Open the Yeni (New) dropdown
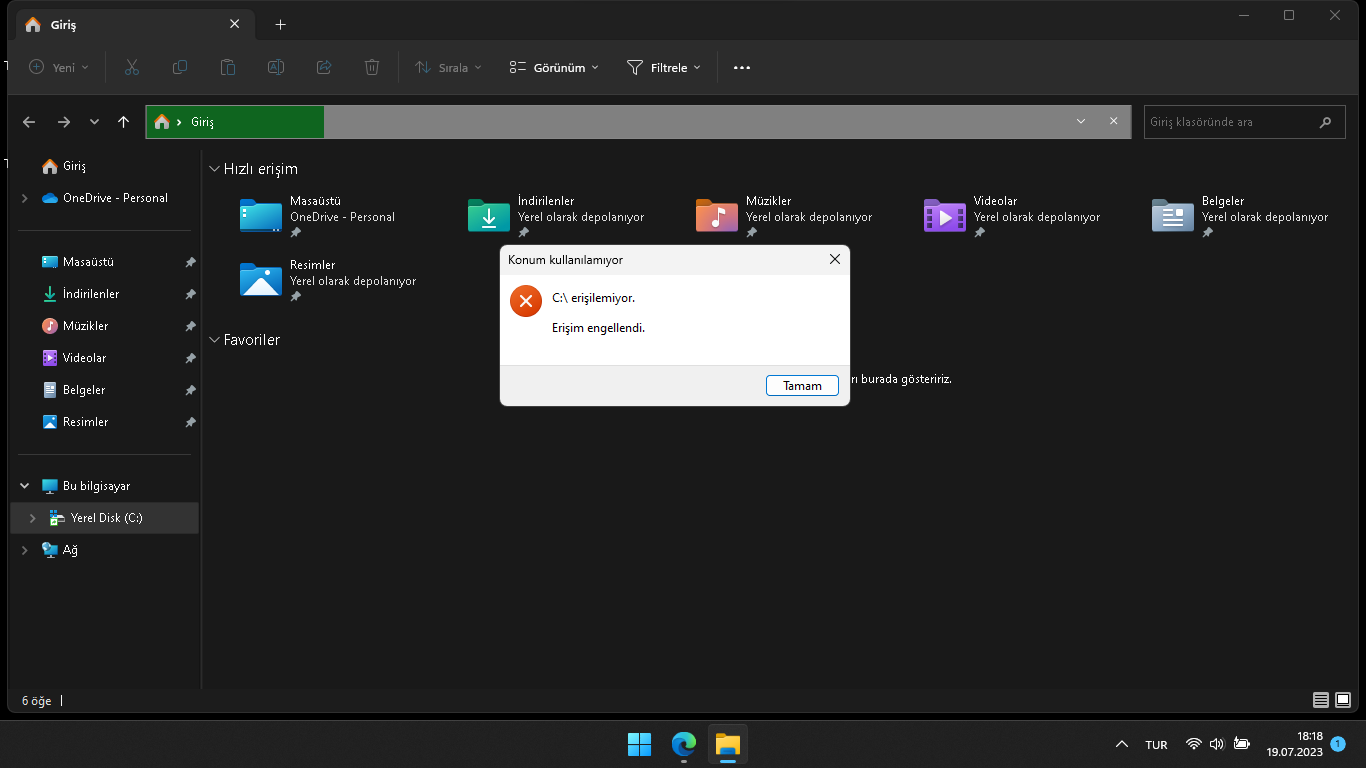This screenshot has width=1366, height=768. [x=59, y=67]
